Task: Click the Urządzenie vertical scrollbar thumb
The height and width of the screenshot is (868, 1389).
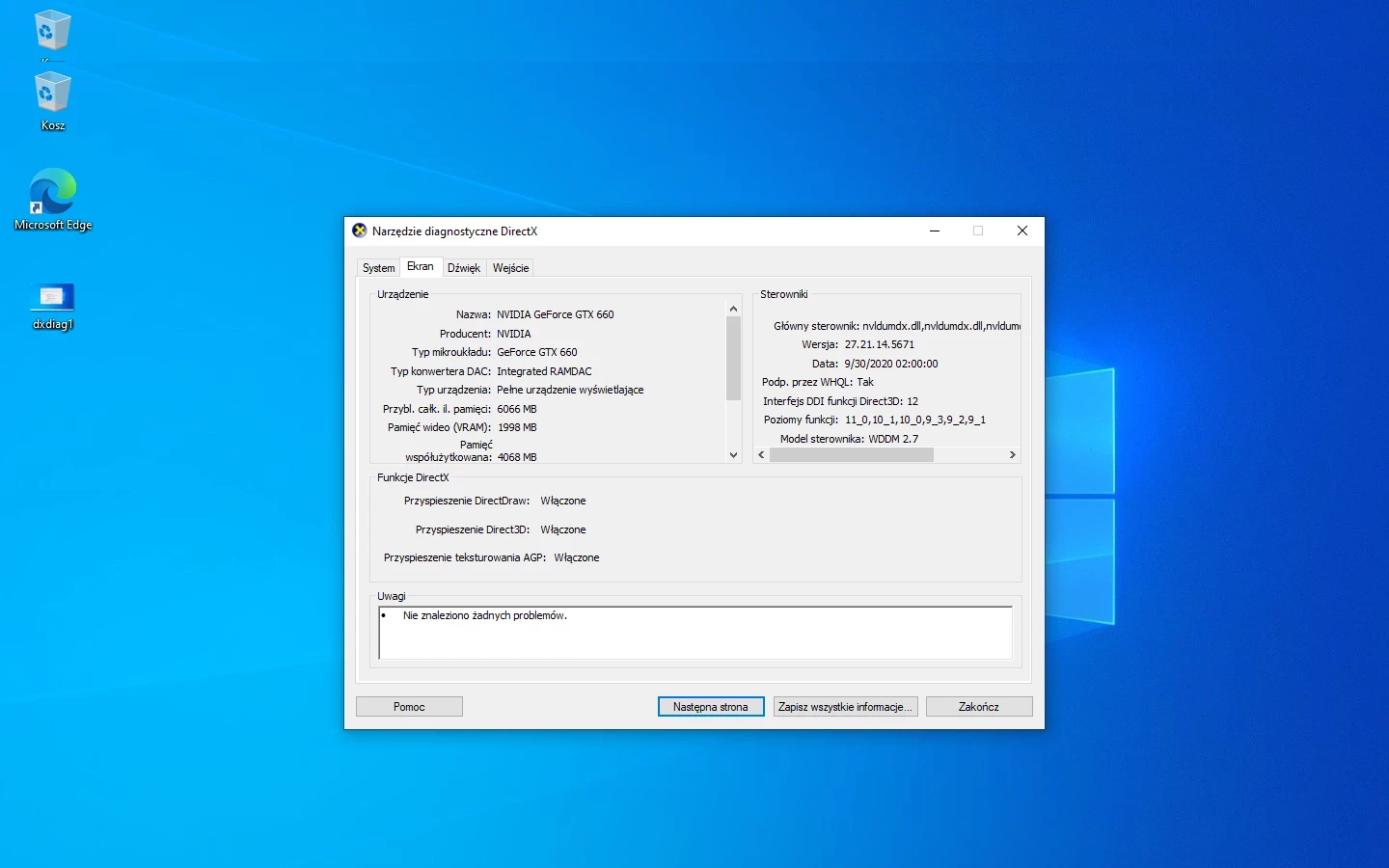Action: [x=733, y=358]
